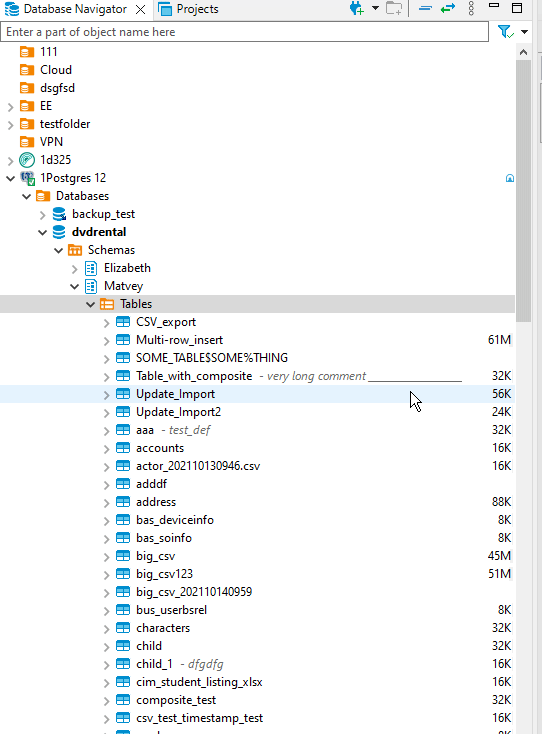Image resolution: width=542 pixels, height=734 pixels.
Task: Select the 111 folder icon
Action: [27, 51]
